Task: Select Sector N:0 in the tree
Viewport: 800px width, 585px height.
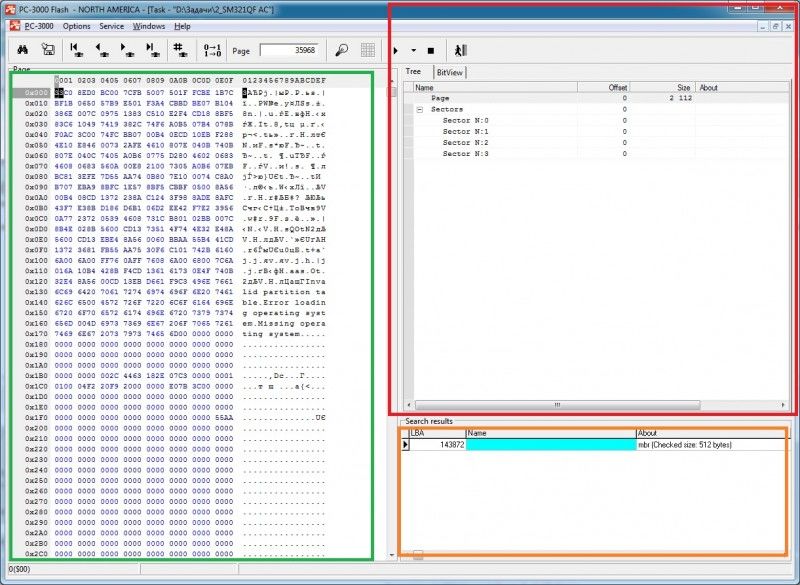Action: pyautogui.click(x=465, y=120)
